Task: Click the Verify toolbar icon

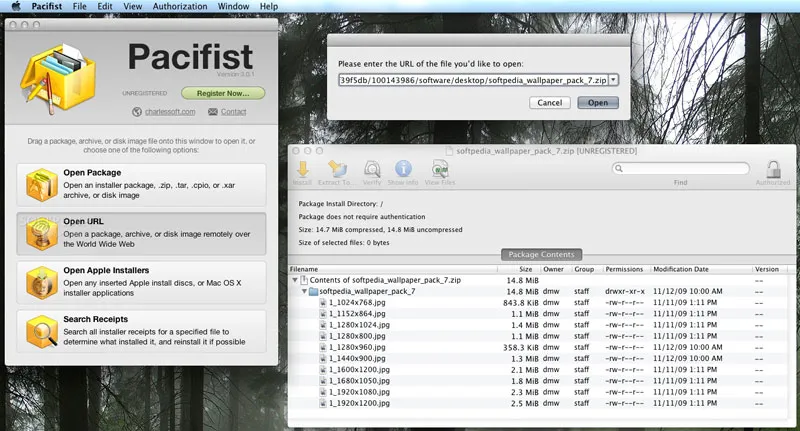Action: [372, 169]
